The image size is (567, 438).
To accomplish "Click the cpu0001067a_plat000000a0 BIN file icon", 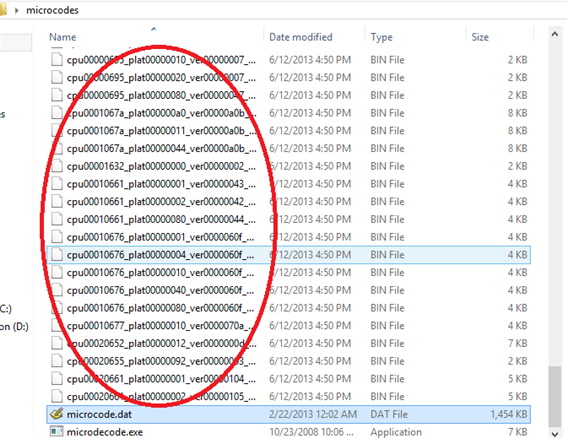I will [x=57, y=113].
